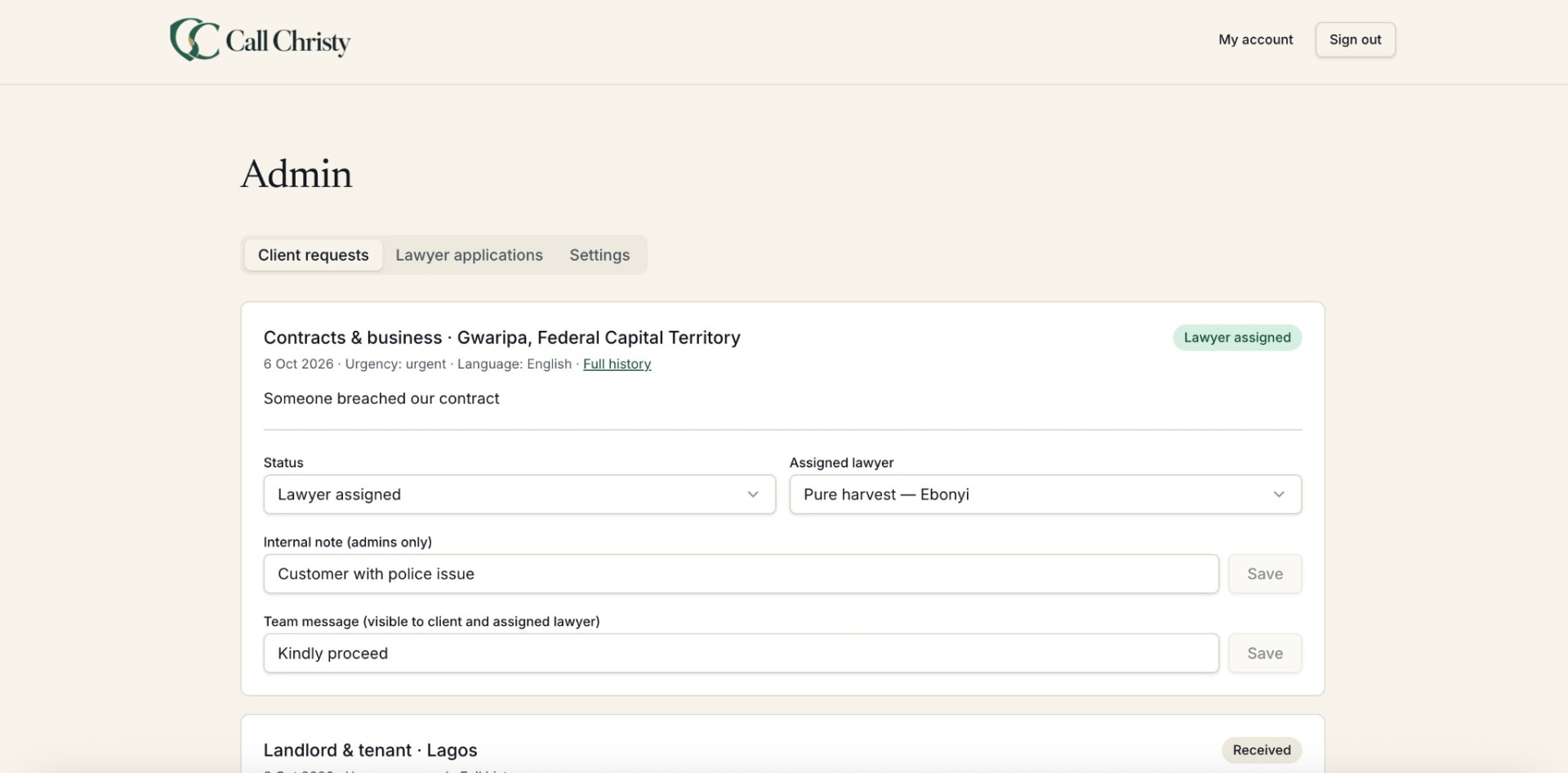Image resolution: width=1568 pixels, height=773 pixels.
Task: Focus the Internal note input field
Action: click(741, 574)
